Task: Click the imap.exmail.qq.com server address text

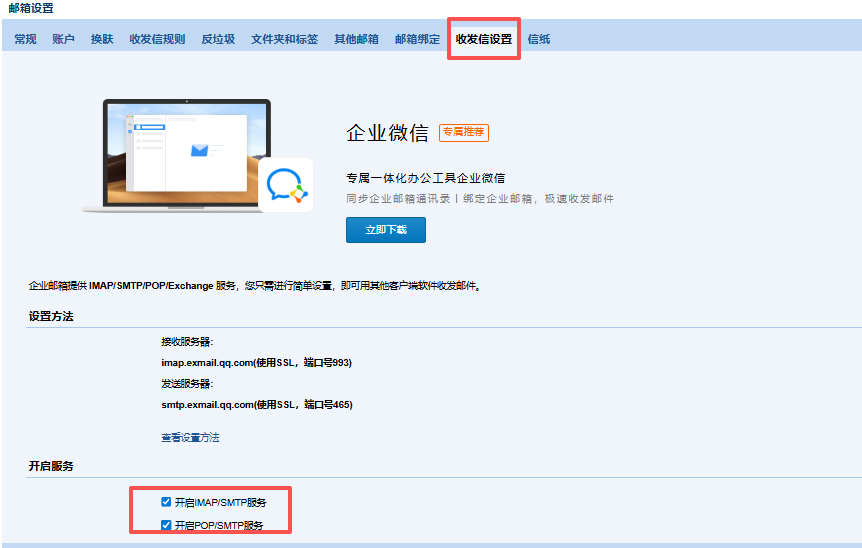Action: (x=256, y=362)
